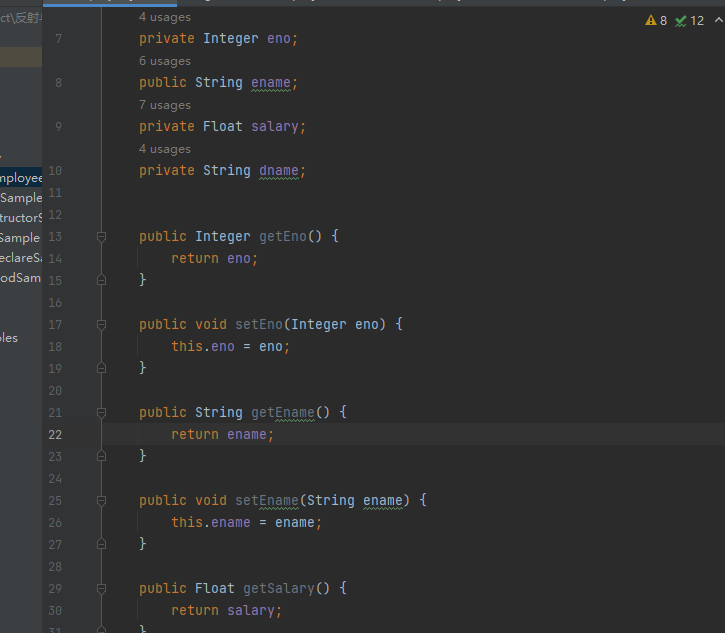Click line number 22 in the gutter
Viewport: 725px width, 633px height.
54,435
